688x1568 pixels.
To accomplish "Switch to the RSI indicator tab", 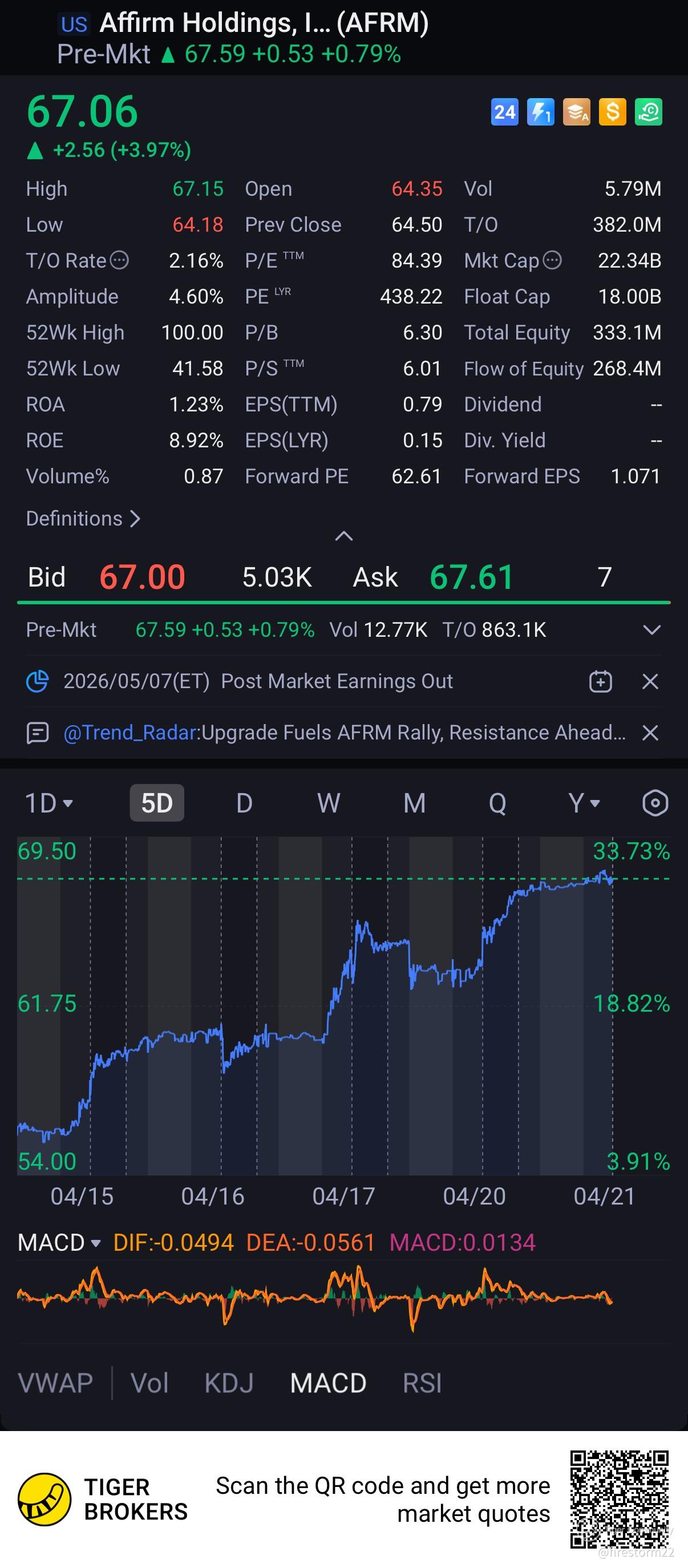I will [422, 1383].
